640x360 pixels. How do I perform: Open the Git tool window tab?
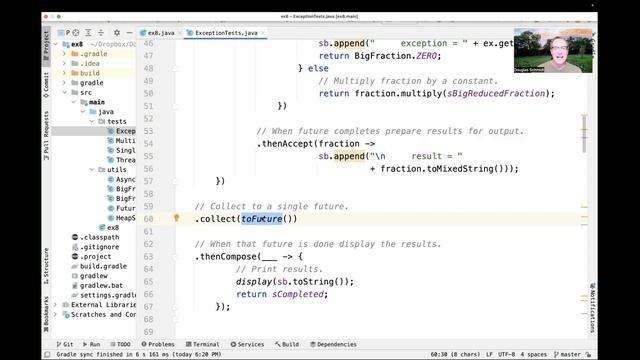pyautogui.click(x=65, y=344)
